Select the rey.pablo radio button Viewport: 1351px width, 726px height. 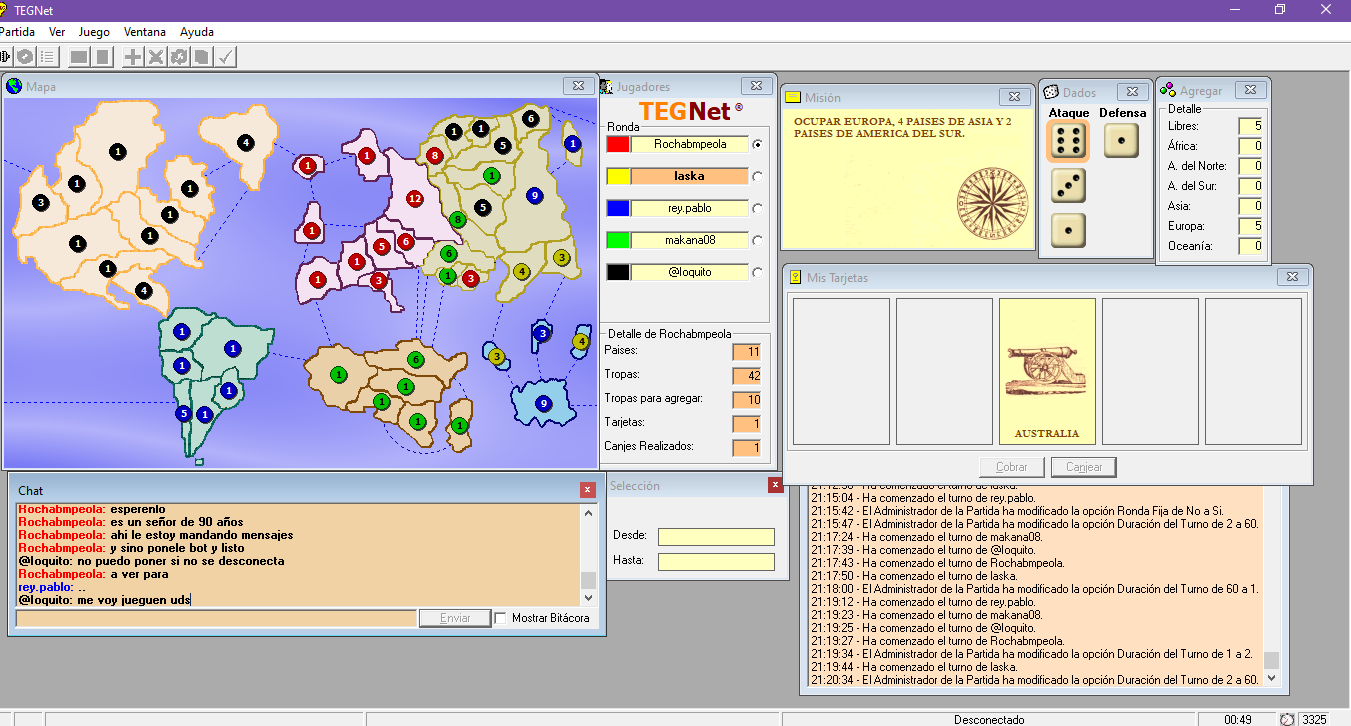click(x=757, y=208)
